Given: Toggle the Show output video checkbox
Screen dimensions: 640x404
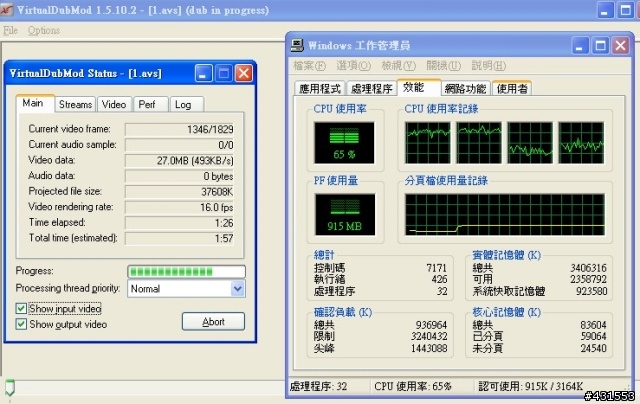Looking at the screenshot, I should point(21,324).
